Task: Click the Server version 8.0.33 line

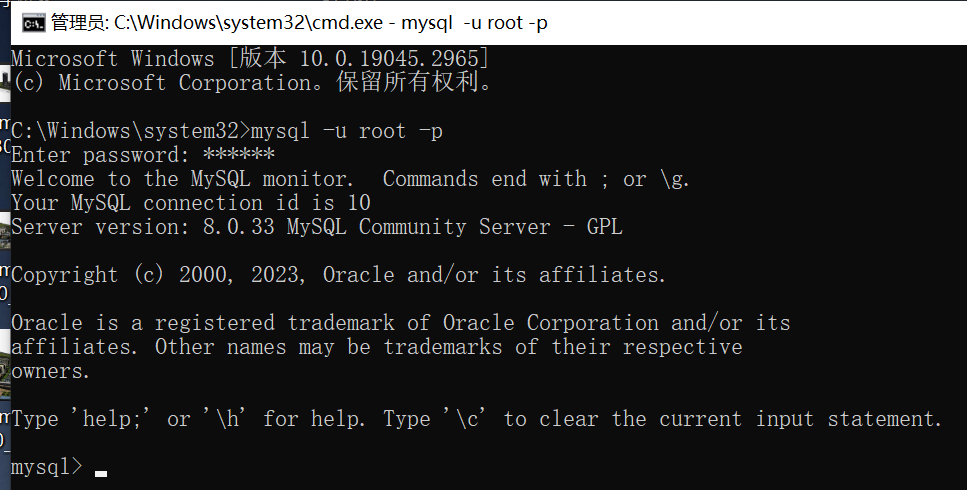Action: point(317,227)
